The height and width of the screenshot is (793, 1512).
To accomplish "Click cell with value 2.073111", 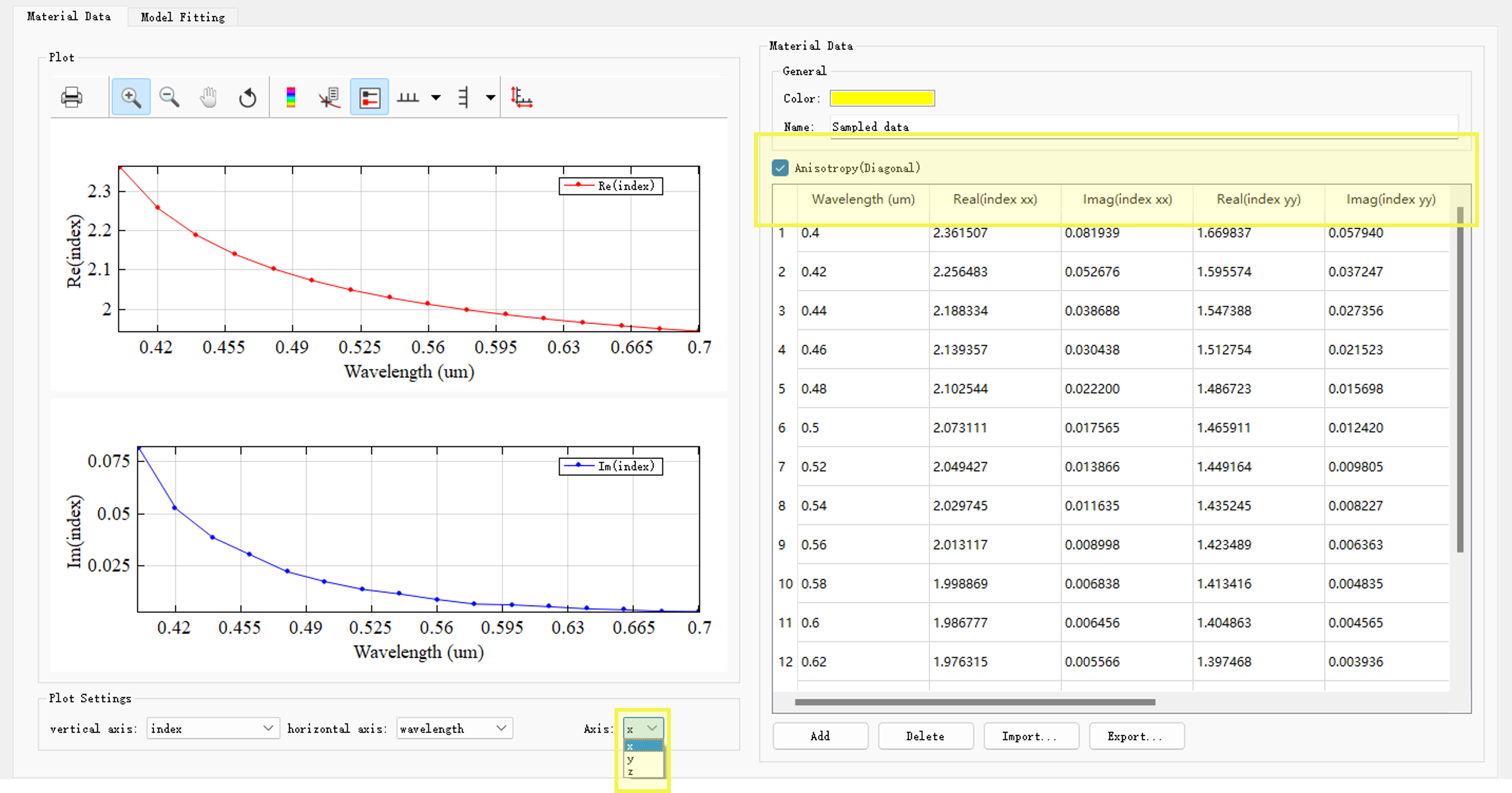I will coord(995,428).
